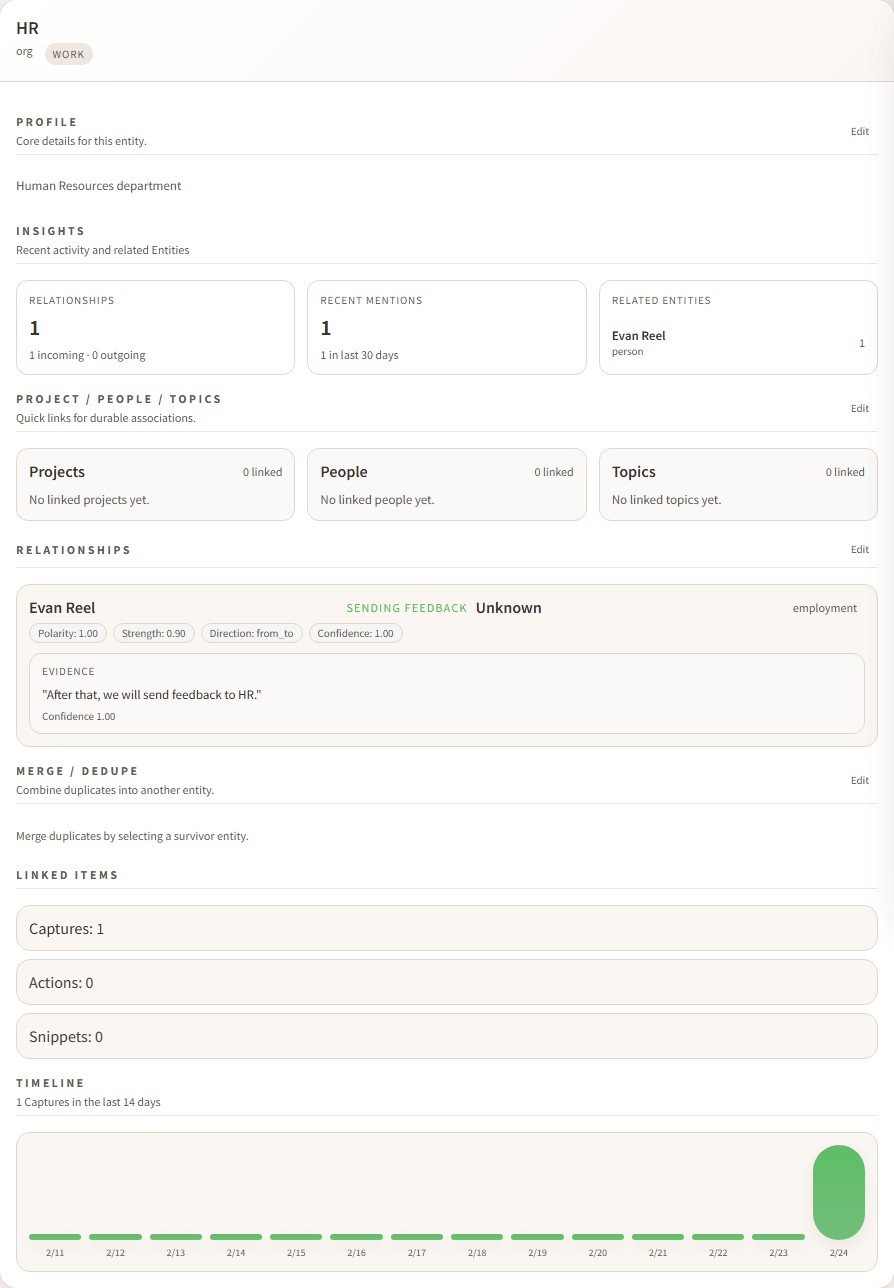Viewport: 894px width, 1288px height.
Task: Open the Recent Mentions card
Action: click(446, 327)
